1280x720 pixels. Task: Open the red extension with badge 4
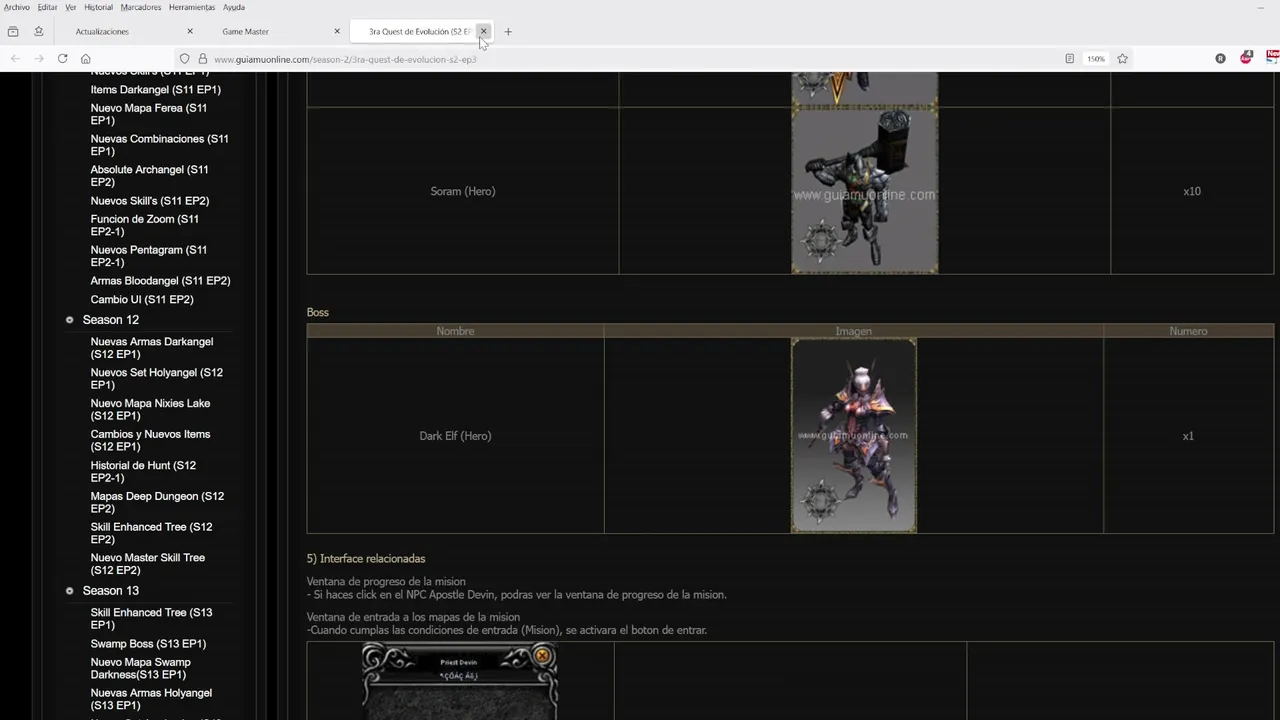pos(1246,58)
